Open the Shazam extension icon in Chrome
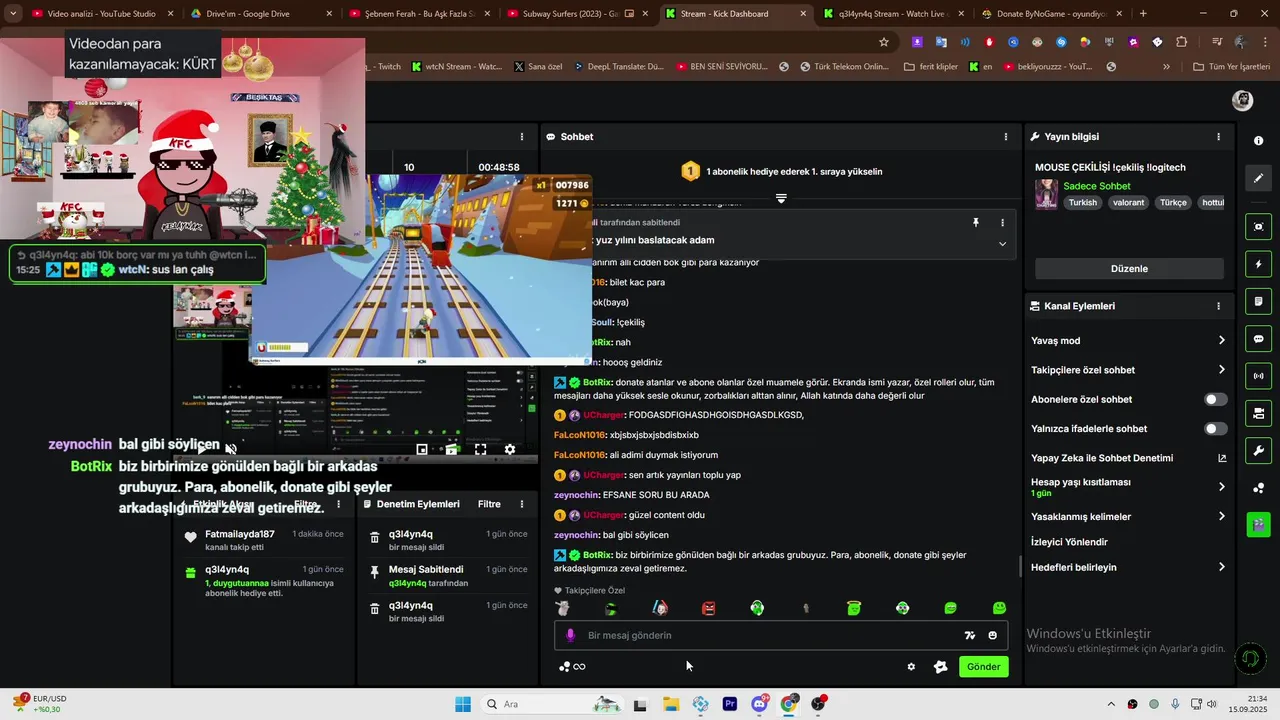This screenshot has height=720, width=1280. (1061, 42)
